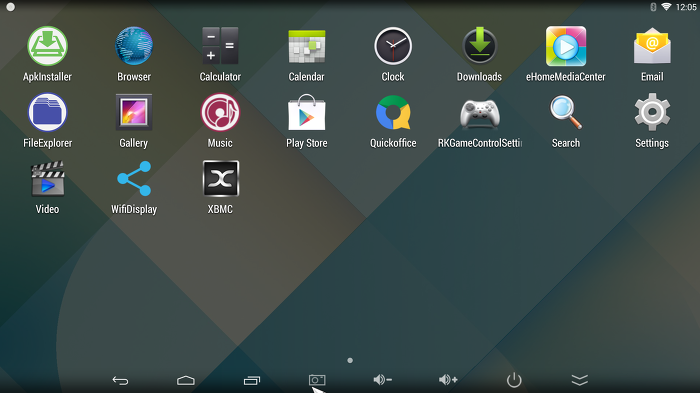Screen dimensions: 700x393
Task: Open the Calendar app
Action: 307,46
